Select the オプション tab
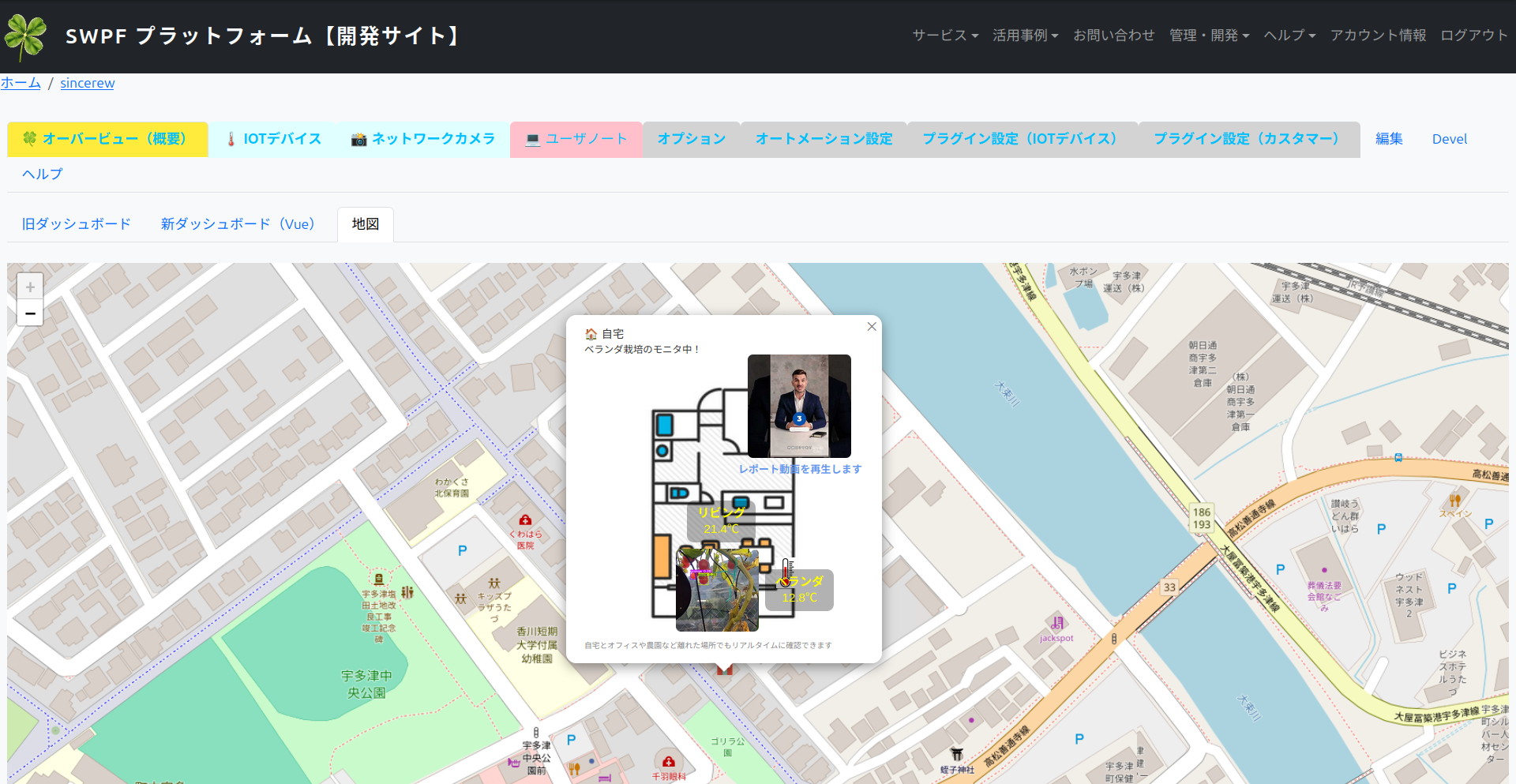 click(x=691, y=139)
